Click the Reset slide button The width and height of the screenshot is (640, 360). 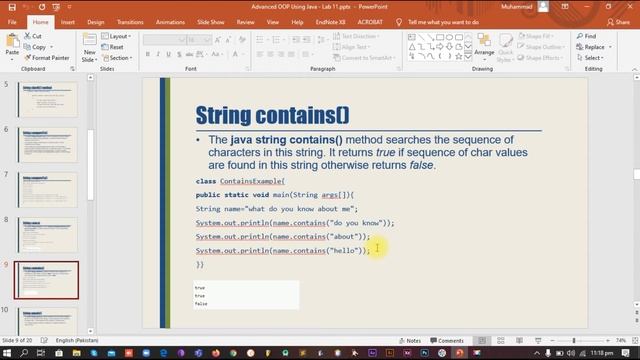(112, 47)
